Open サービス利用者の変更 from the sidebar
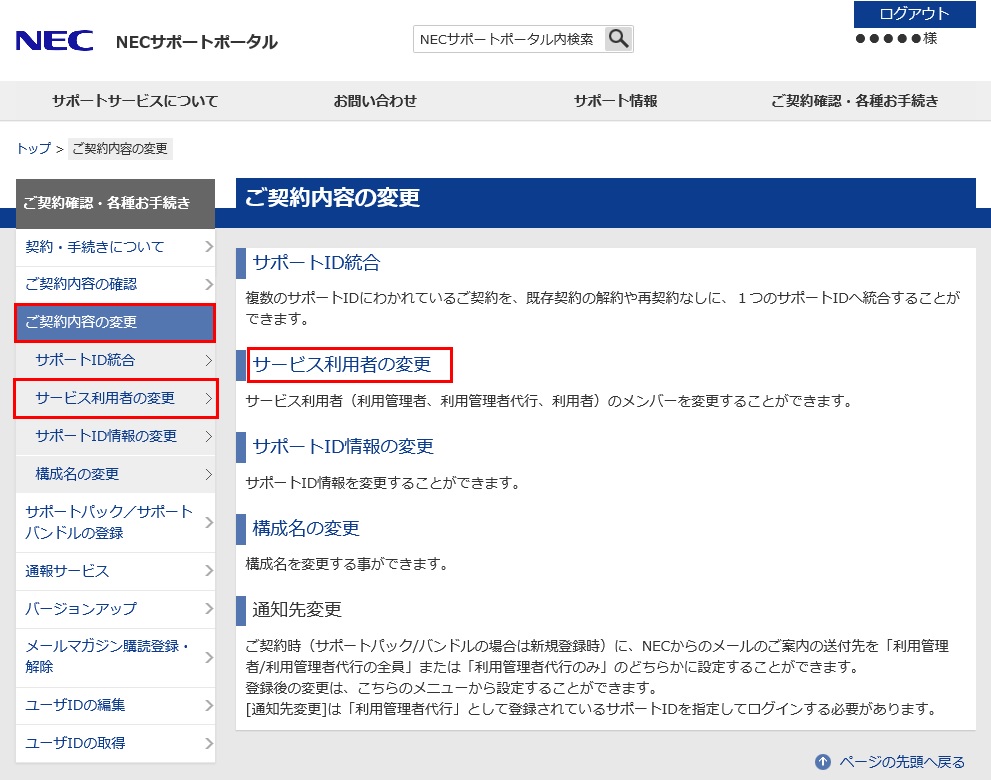Image resolution: width=991 pixels, height=780 pixels. (105, 398)
